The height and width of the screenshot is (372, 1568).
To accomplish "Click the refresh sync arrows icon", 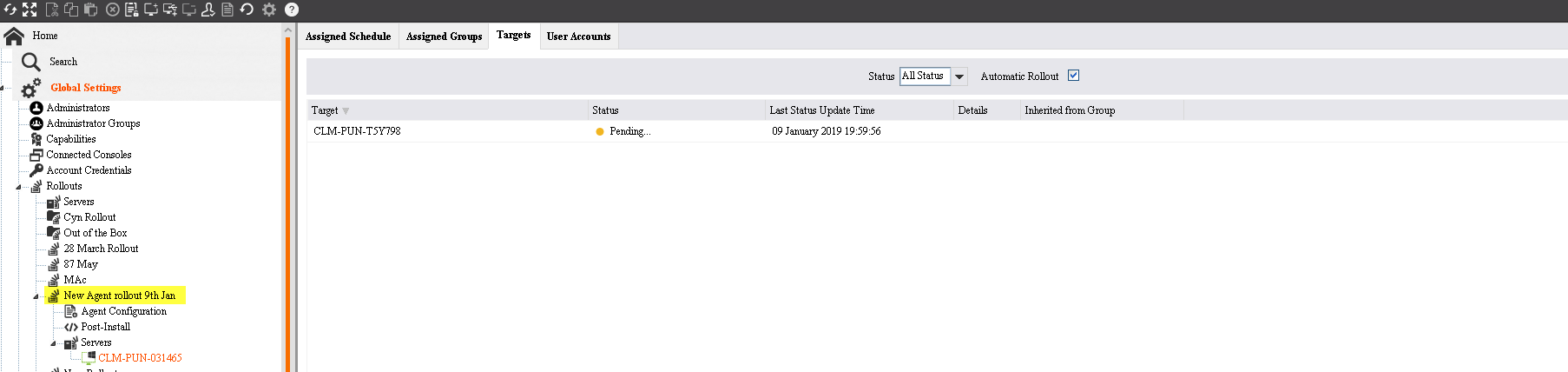I will point(10,10).
